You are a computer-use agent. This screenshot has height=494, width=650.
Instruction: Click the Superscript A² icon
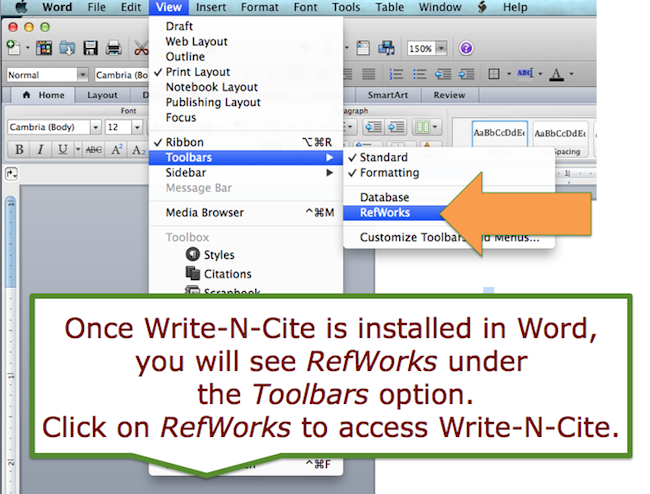click(117, 150)
